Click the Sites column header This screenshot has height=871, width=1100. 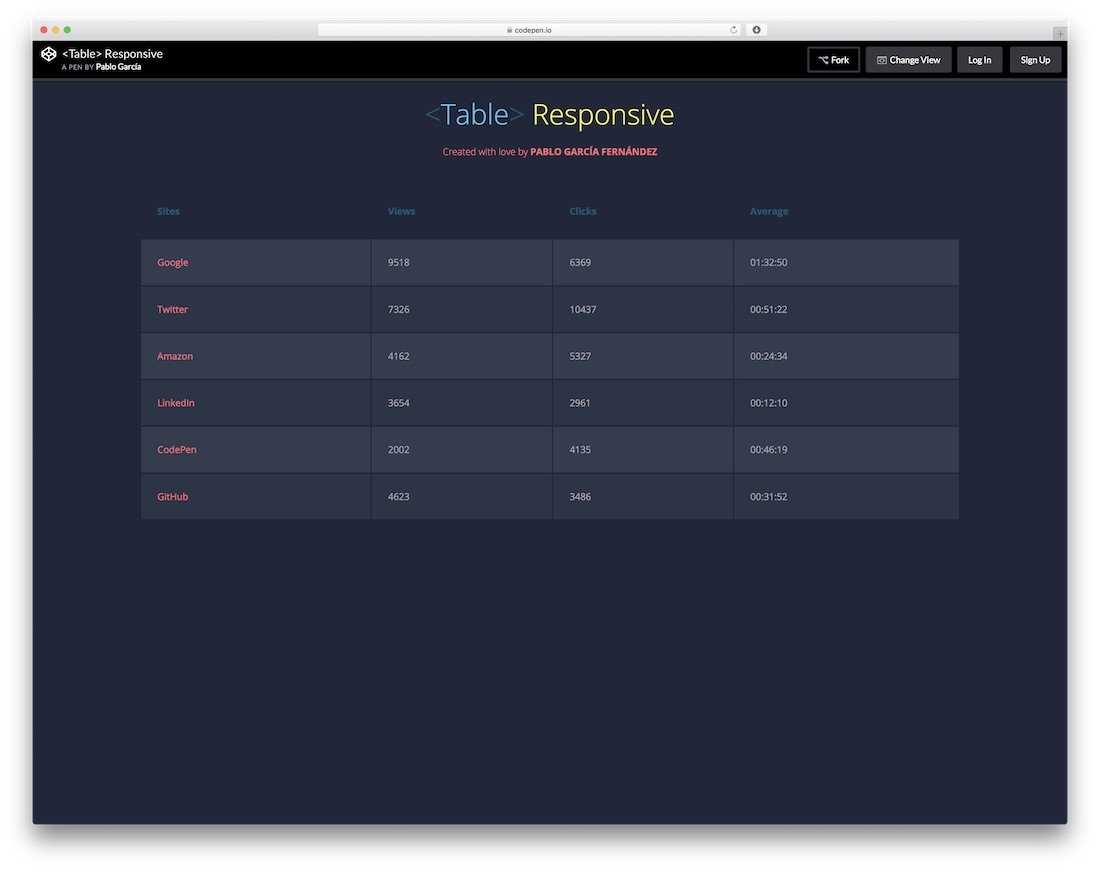pos(168,211)
